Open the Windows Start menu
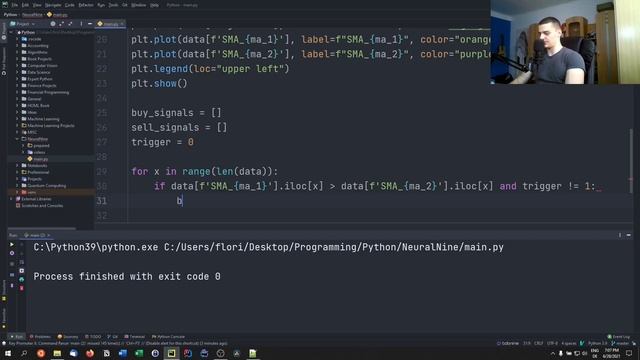 [x=7, y=353]
